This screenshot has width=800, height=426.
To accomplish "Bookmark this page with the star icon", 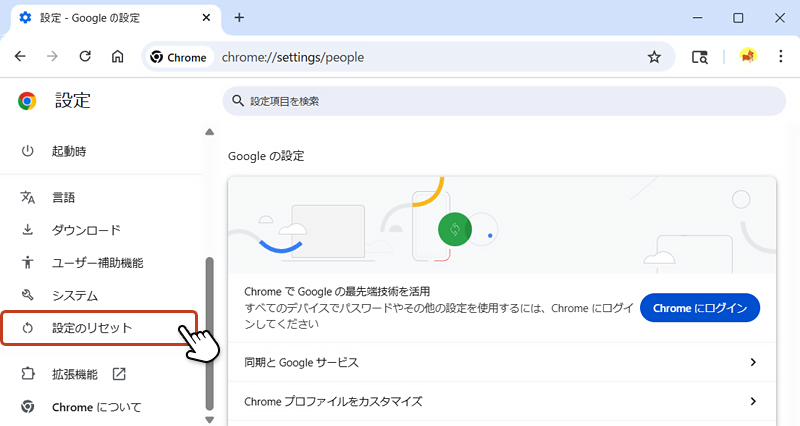I will click(x=654, y=57).
